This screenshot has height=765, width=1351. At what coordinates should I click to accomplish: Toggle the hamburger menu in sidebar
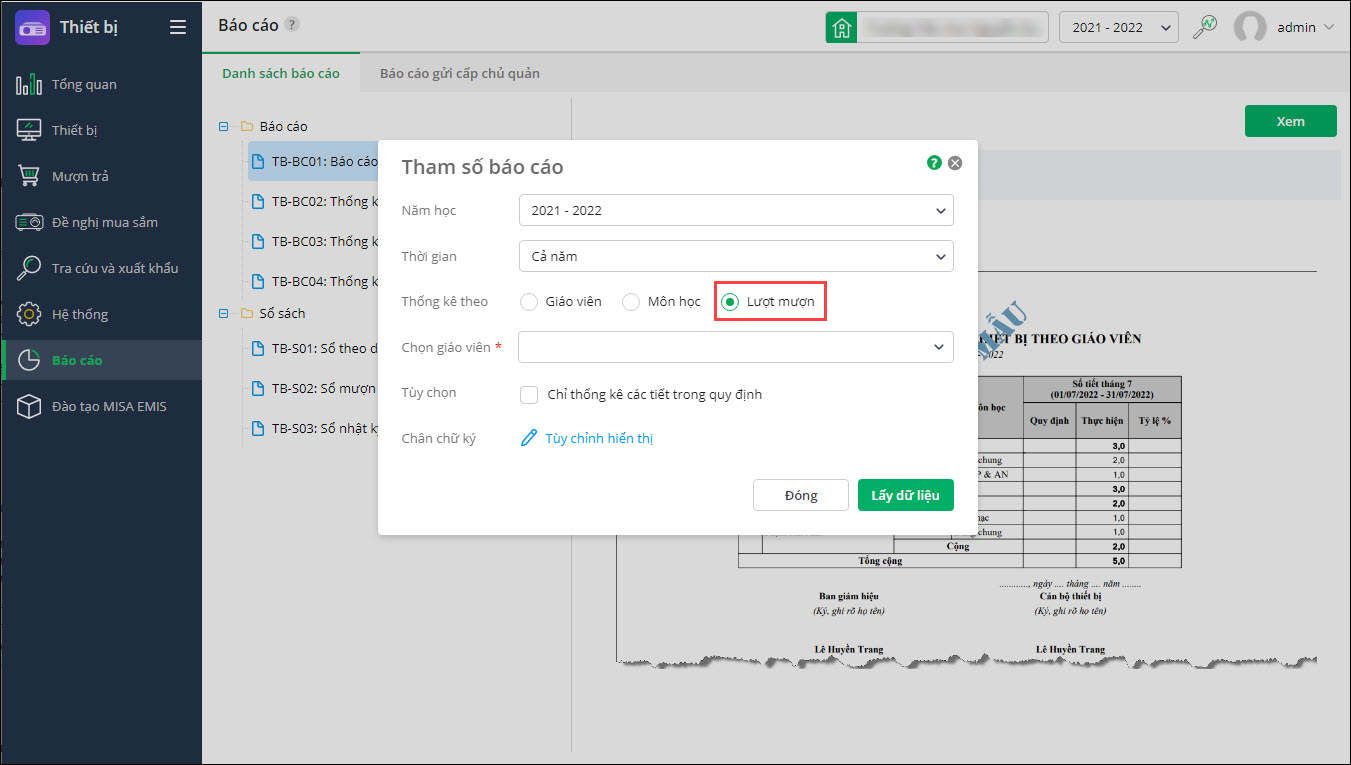[178, 27]
